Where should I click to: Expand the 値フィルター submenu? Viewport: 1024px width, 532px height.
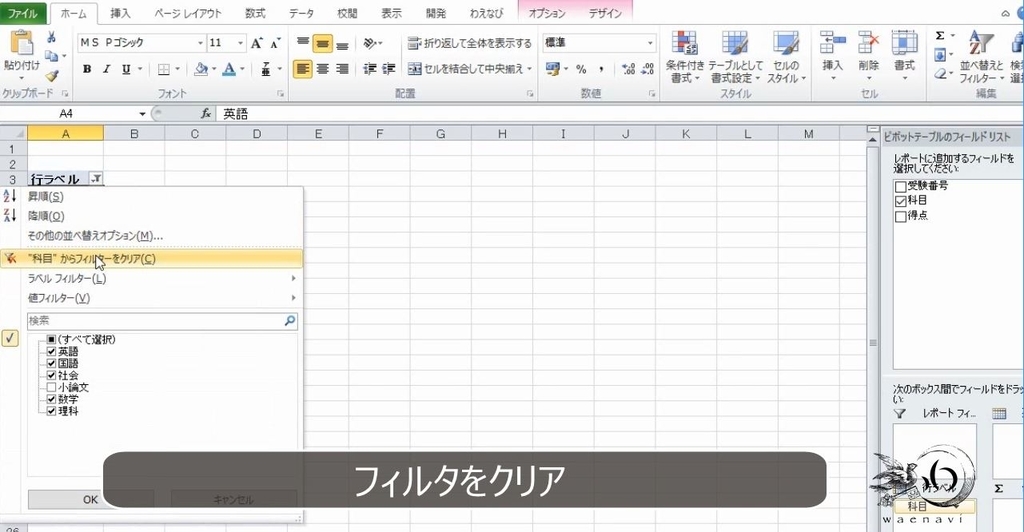coord(152,298)
